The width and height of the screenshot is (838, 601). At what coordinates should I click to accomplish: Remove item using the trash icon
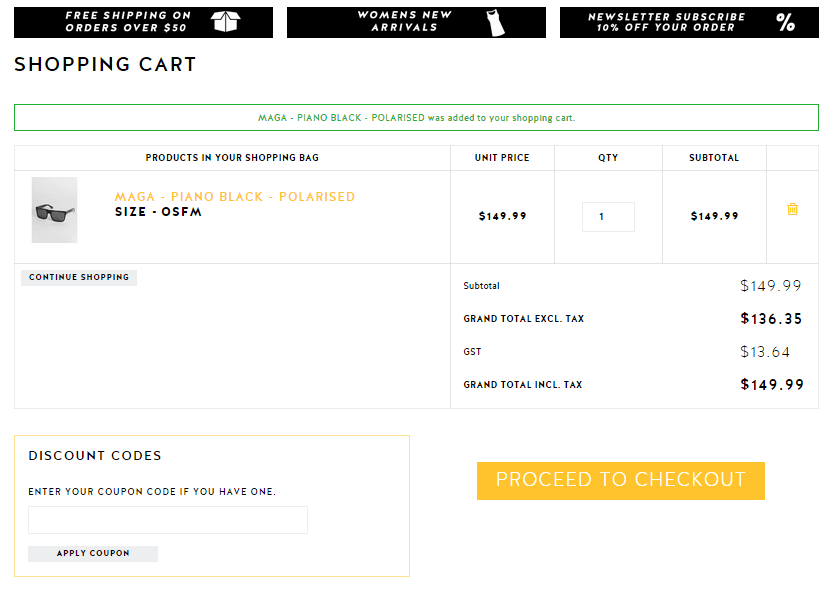click(x=793, y=210)
